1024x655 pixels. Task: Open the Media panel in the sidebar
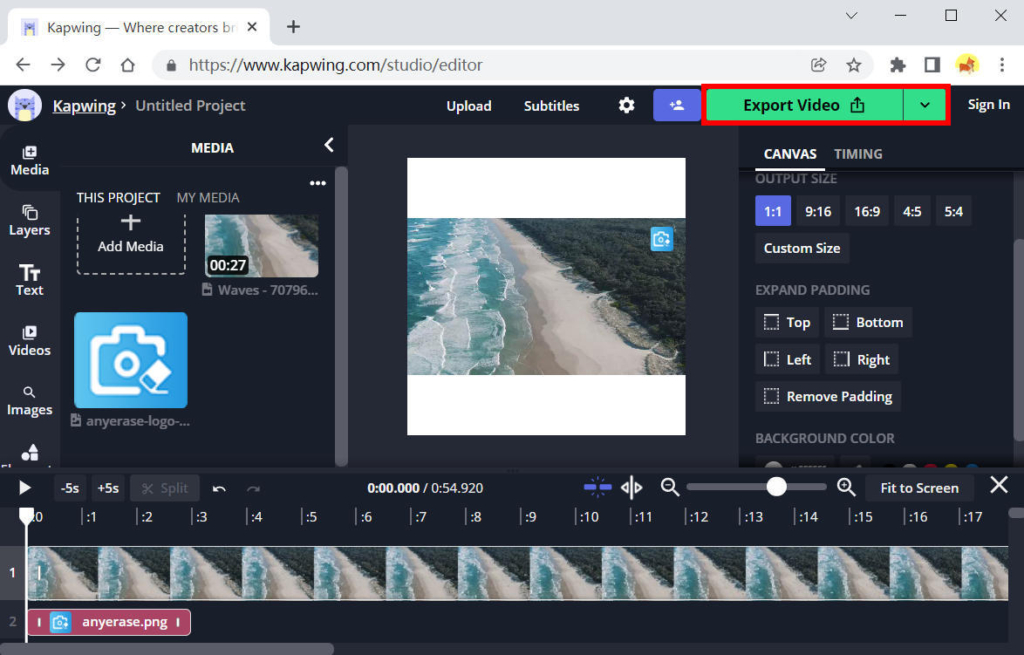29,160
